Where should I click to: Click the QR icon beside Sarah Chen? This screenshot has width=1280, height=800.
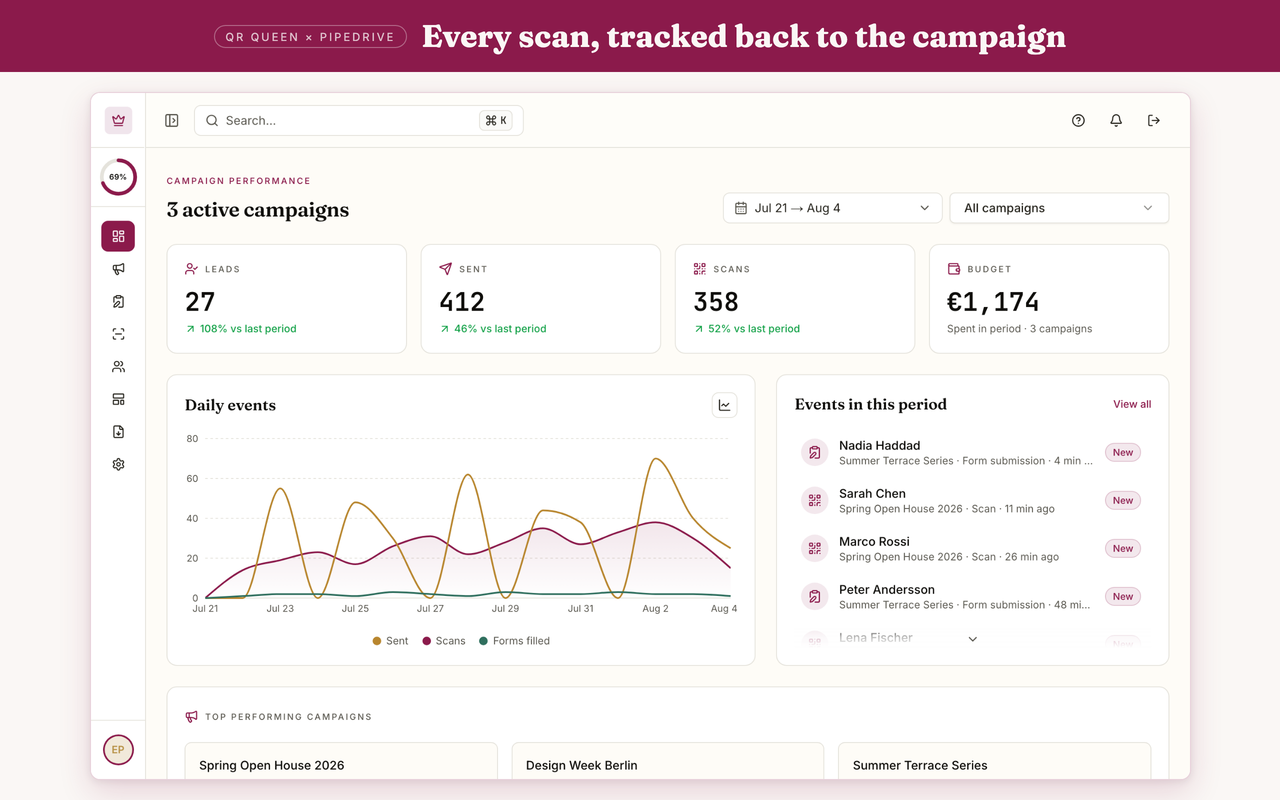click(815, 501)
